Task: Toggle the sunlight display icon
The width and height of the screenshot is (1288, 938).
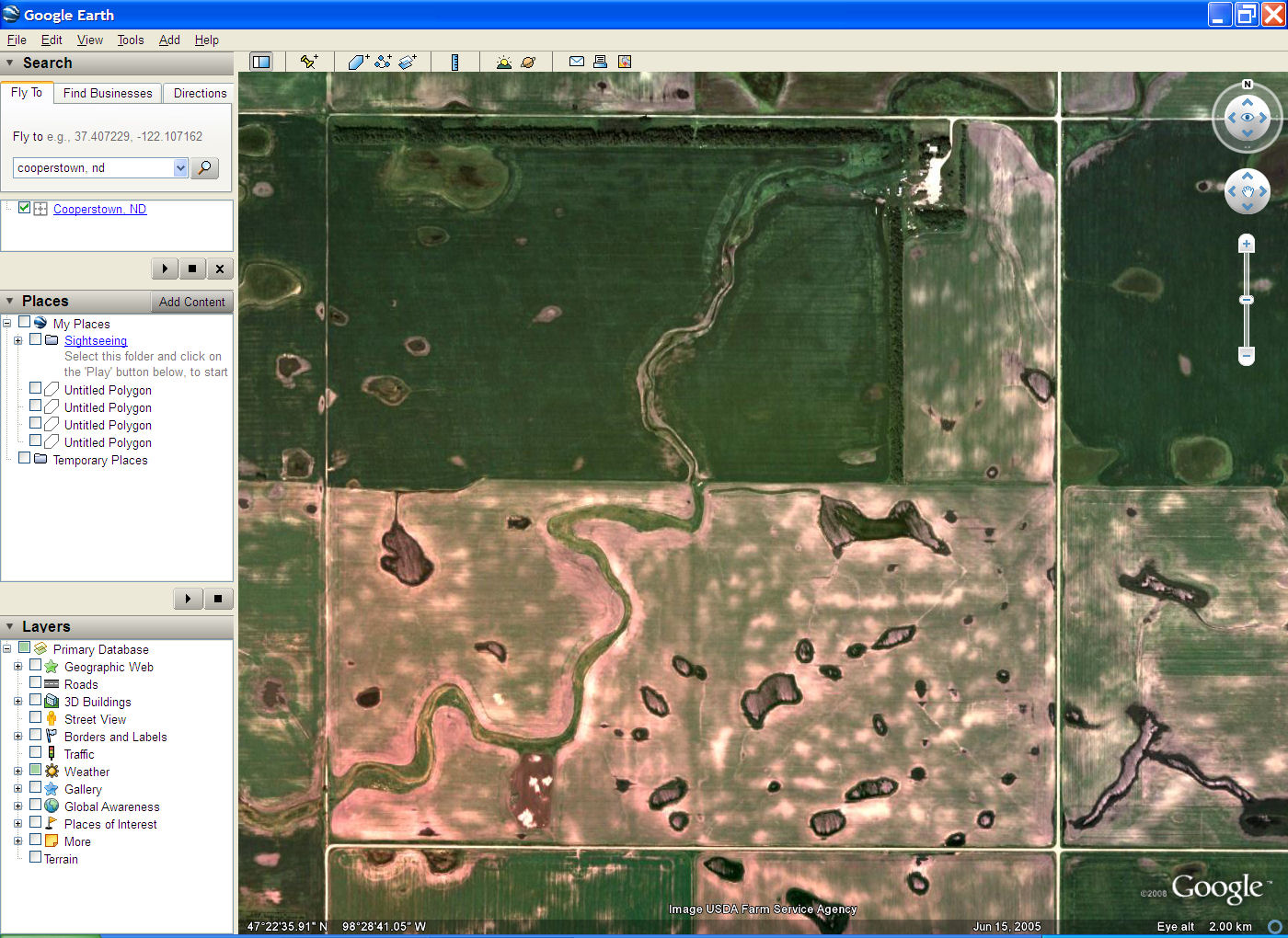Action: point(503,62)
